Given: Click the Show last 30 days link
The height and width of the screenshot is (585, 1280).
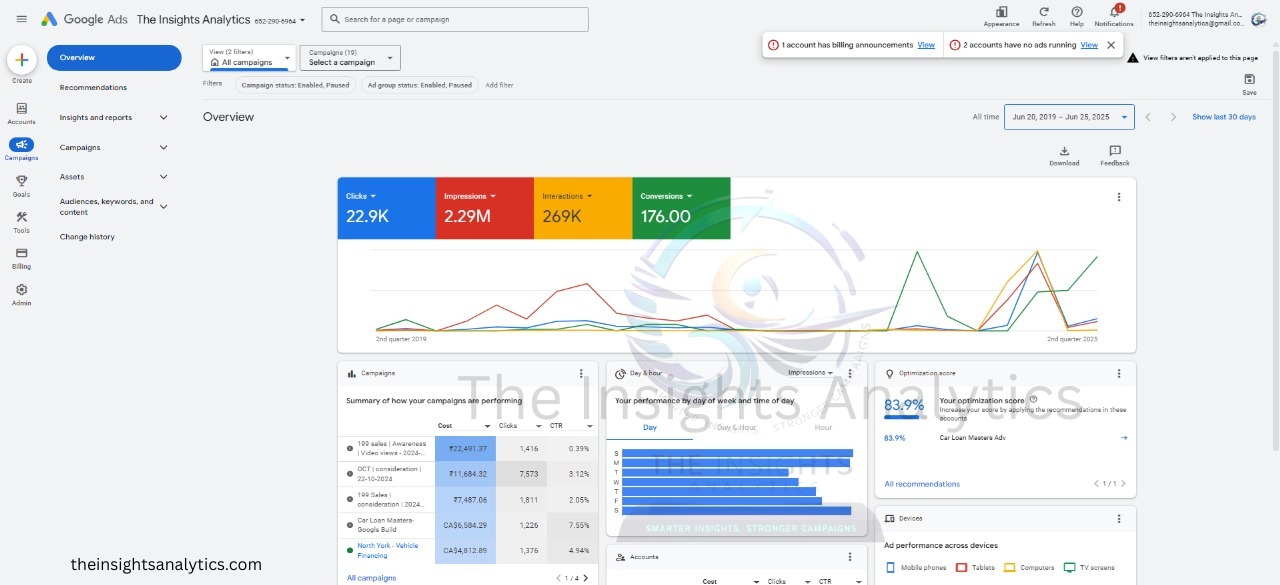Looking at the screenshot, I should (x=1224, y=117).
